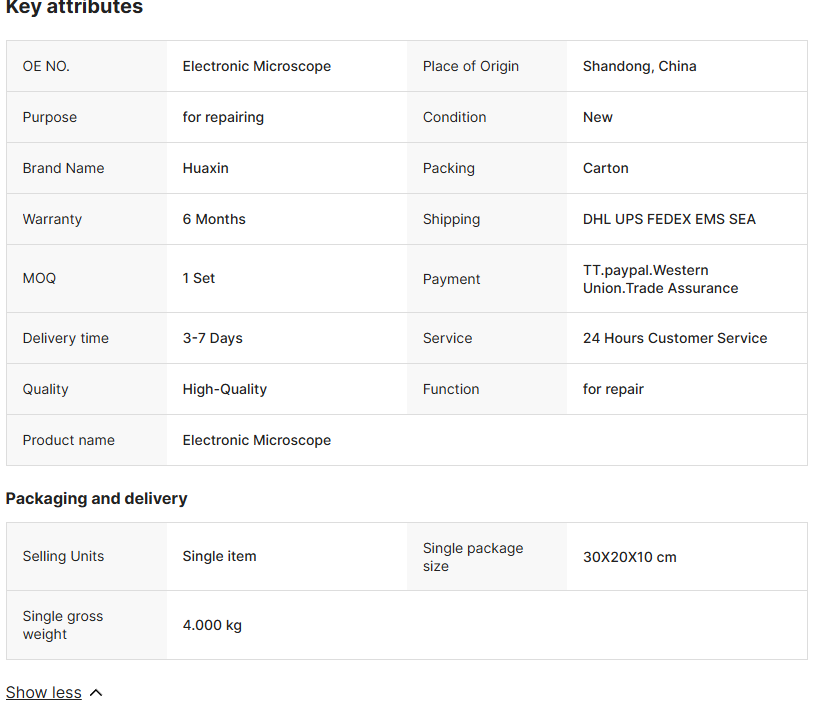Click the Show less link
The width and height of the screenshot is (825, 706).
(x=44, y=692)
